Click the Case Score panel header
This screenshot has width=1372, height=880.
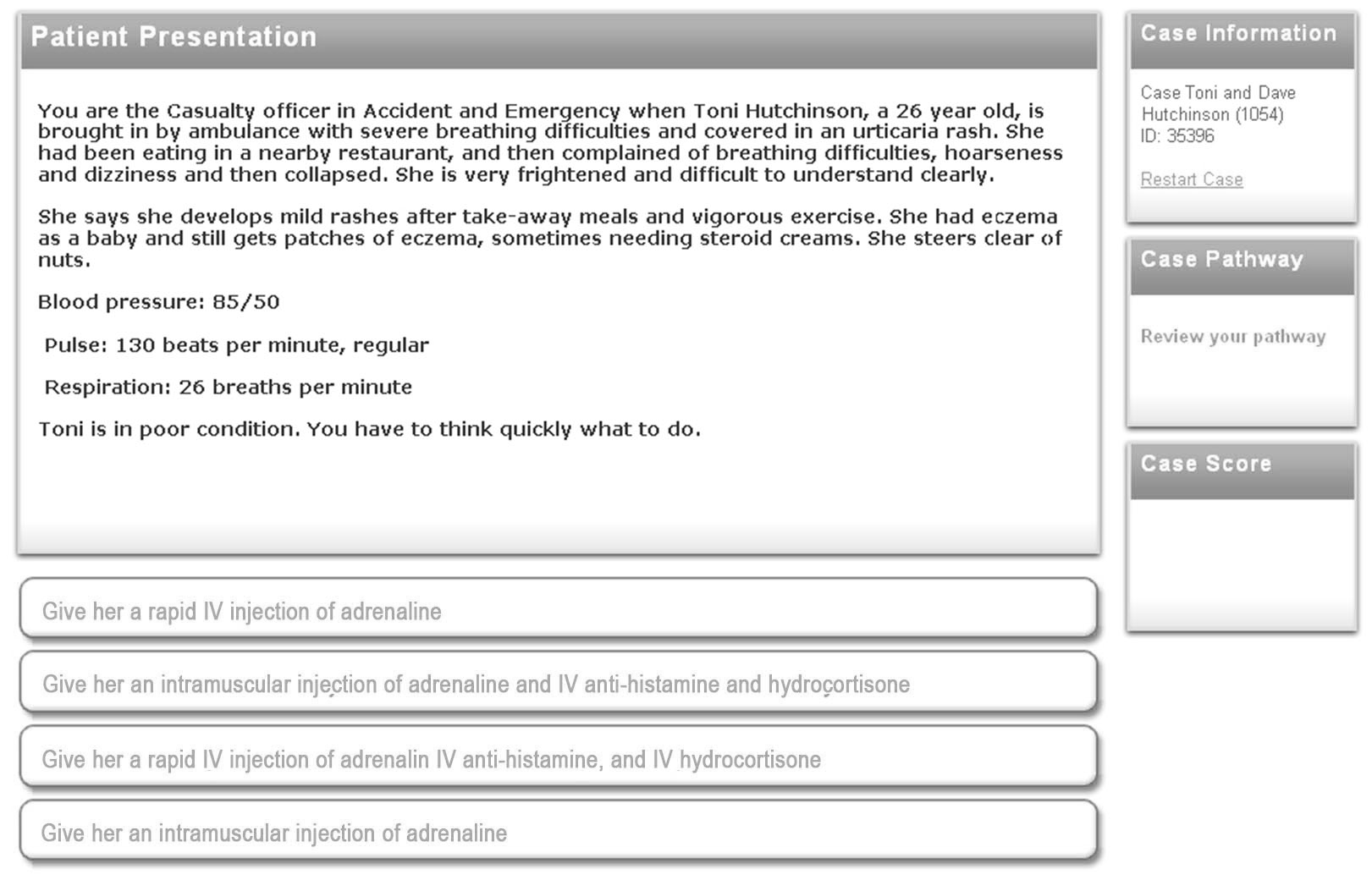[1205, 464]
